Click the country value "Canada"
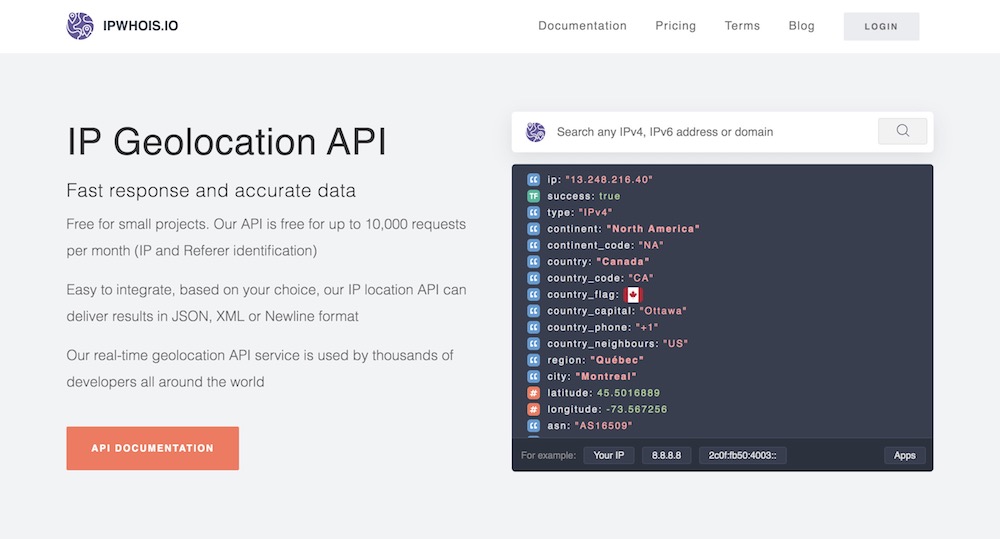Screen dimensions: 1000x539 (622, 262)
